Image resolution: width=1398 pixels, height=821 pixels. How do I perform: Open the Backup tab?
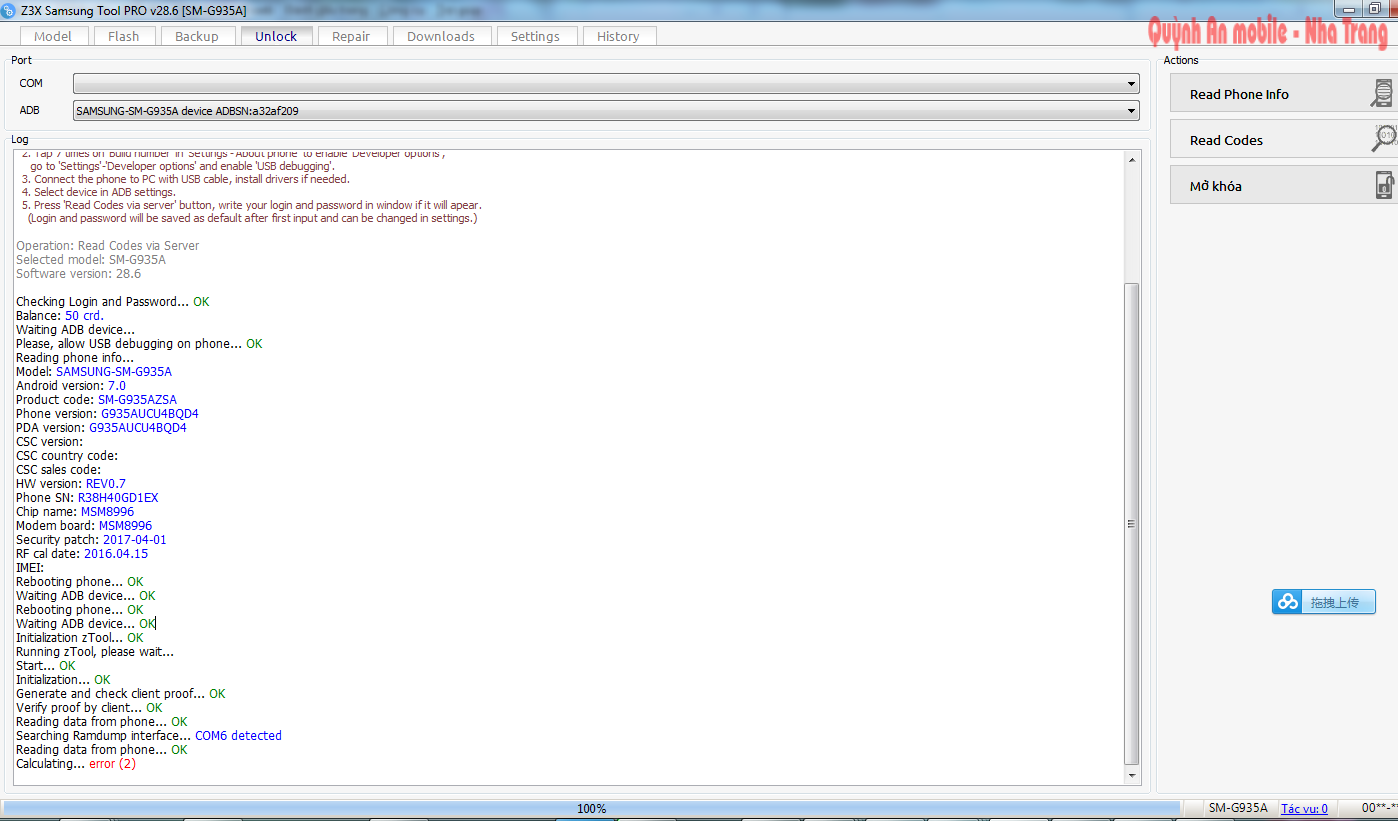197,36
